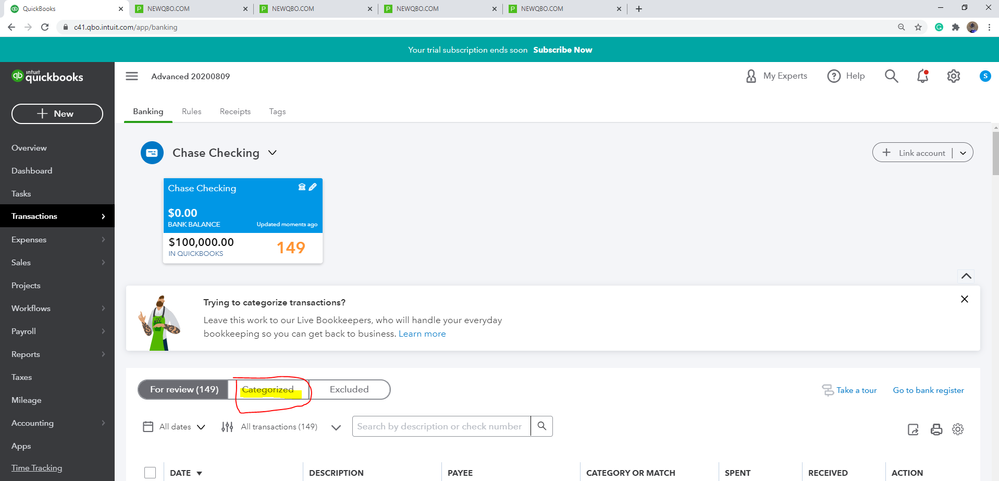Viewport: 999px width, 481px height.
Task: Switch to the Receipts tab
Action: click(x=235, y=111)
